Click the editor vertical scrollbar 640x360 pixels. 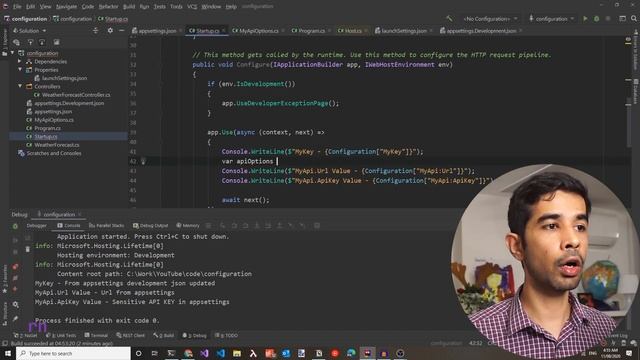[628, 122]
